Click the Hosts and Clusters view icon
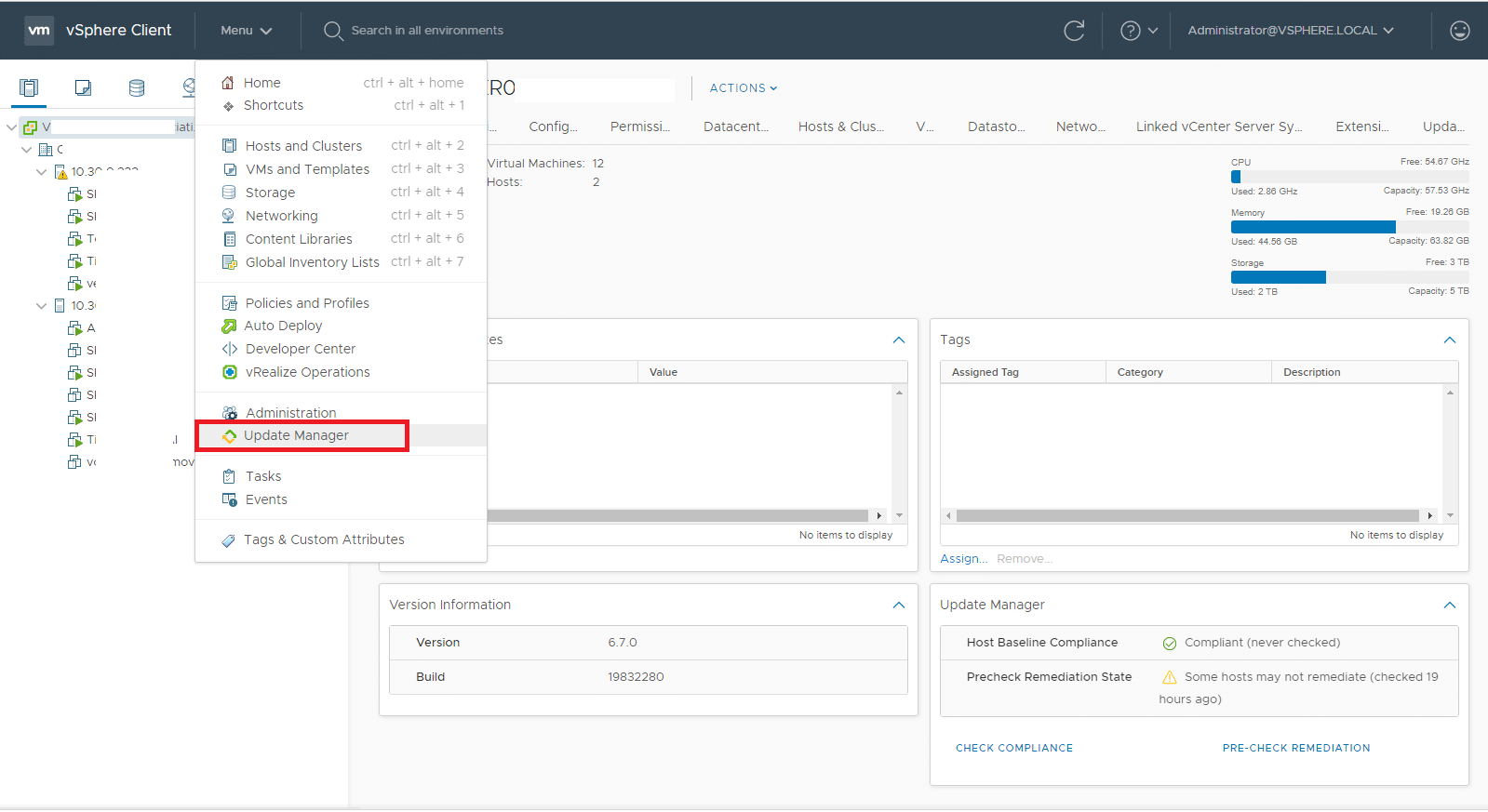Viewport: 1488px width, 812px height. click(x=29, y=87)
